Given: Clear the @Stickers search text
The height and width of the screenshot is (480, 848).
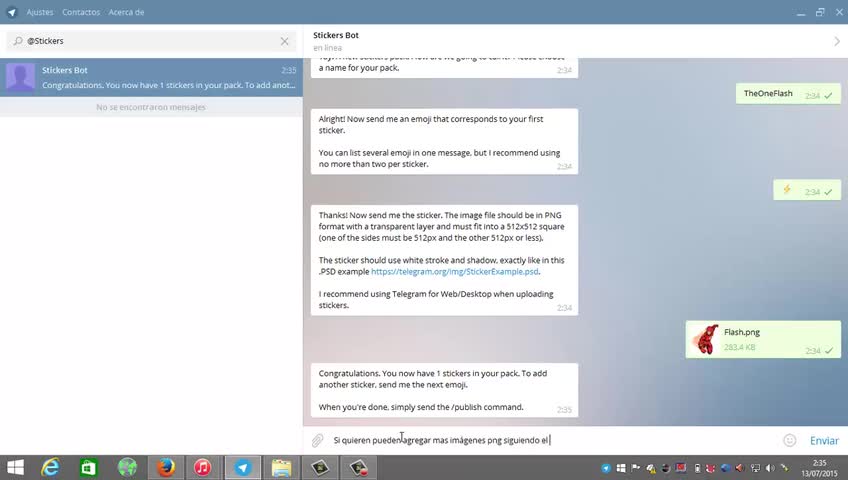Looking at the screenshot, I should click(284, 41).
